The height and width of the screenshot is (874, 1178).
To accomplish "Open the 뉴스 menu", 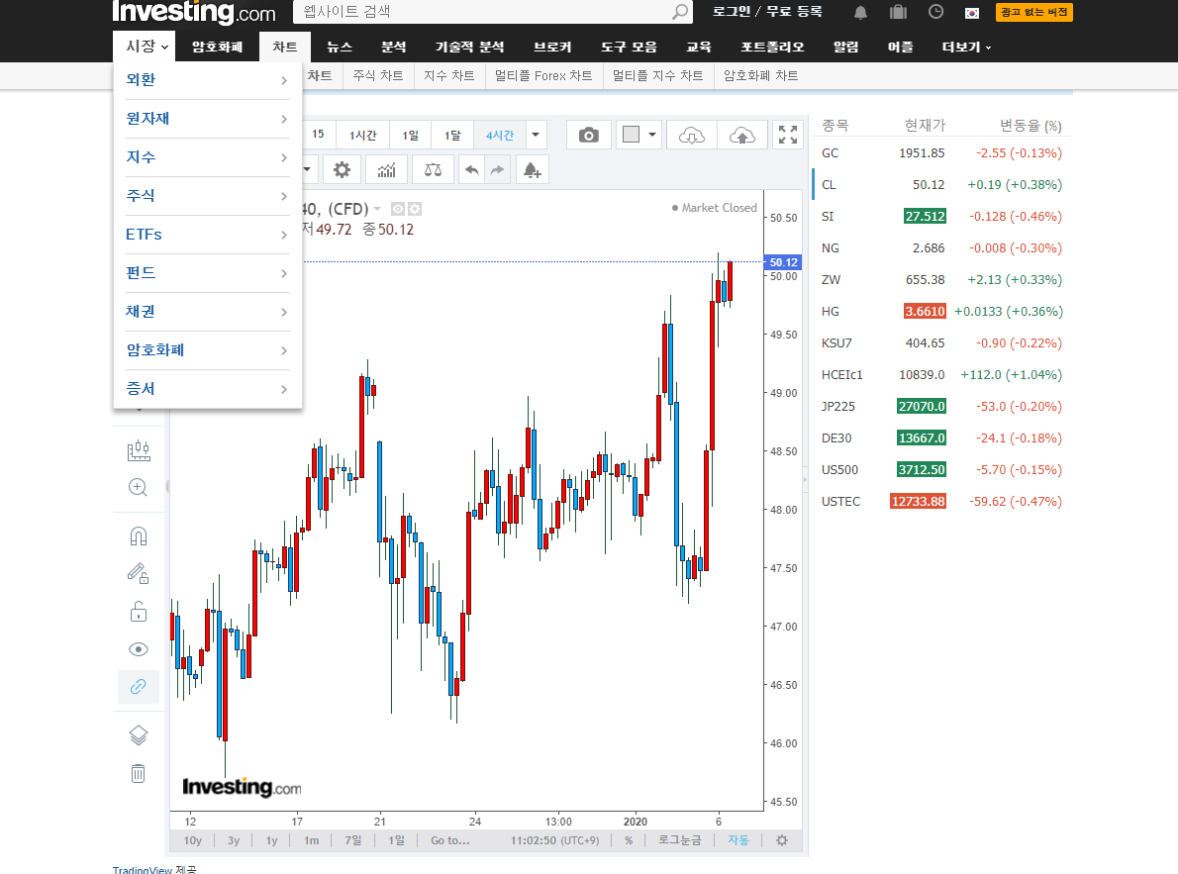I will [340, 47].
